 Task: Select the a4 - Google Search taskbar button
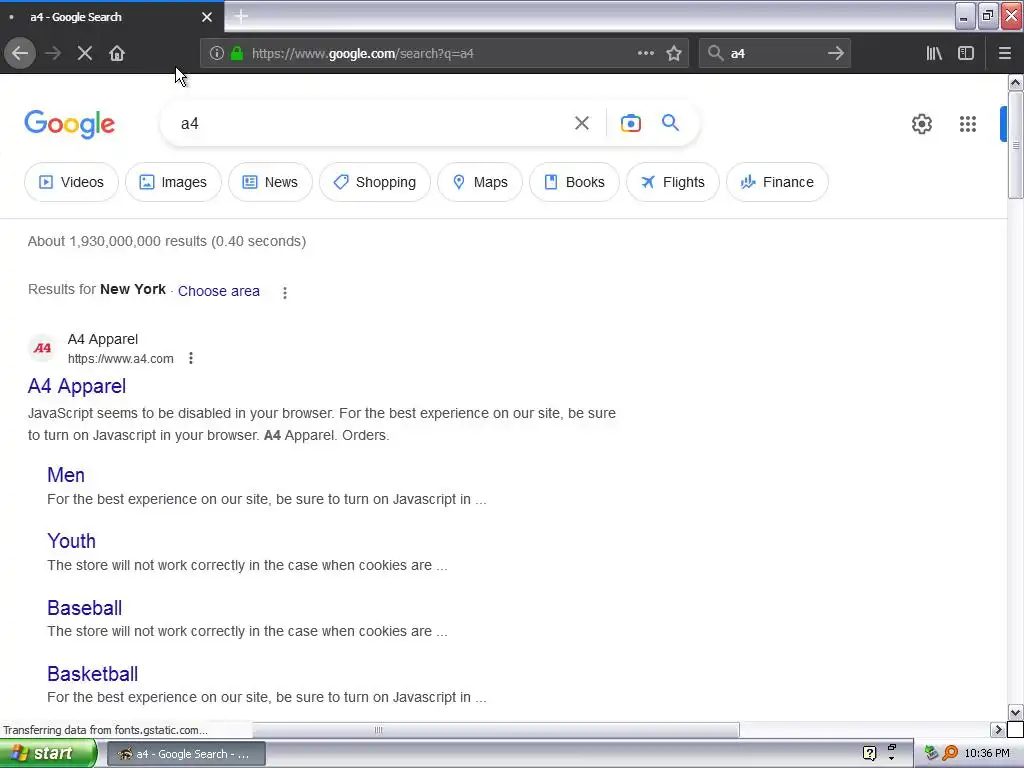(186, 754)
